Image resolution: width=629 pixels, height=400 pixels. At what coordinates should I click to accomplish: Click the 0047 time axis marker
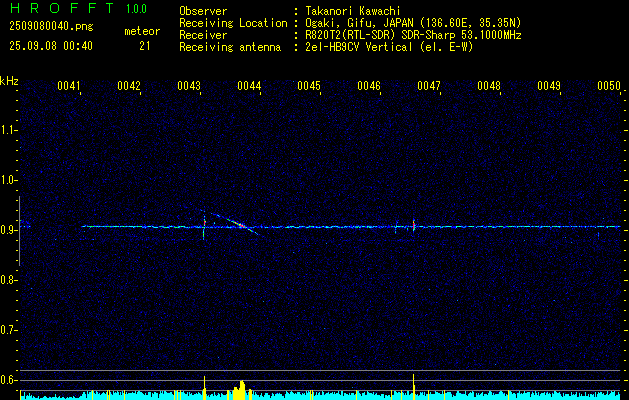coord(429,86)
